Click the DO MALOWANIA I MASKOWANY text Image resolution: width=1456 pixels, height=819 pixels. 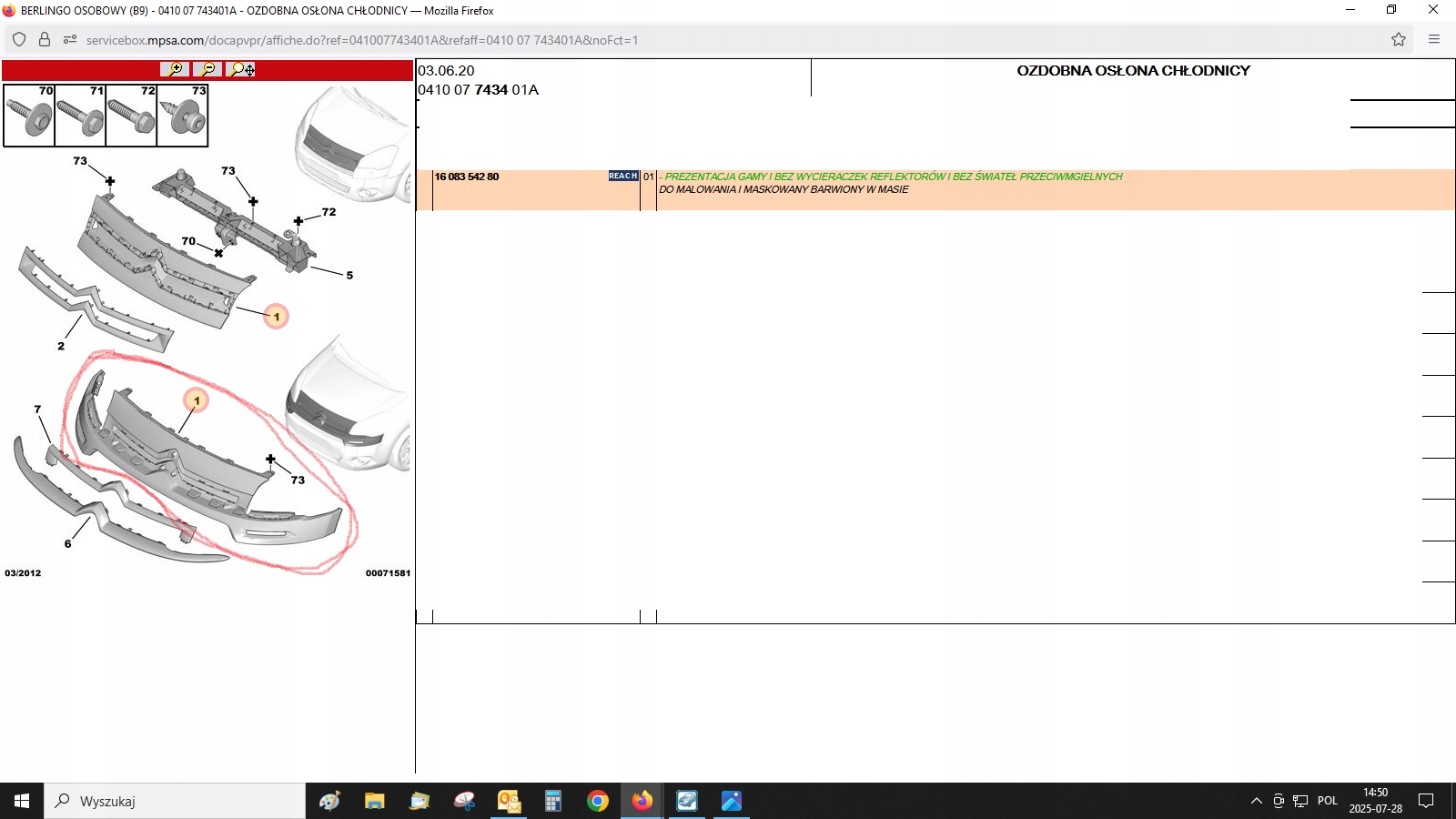784,189
